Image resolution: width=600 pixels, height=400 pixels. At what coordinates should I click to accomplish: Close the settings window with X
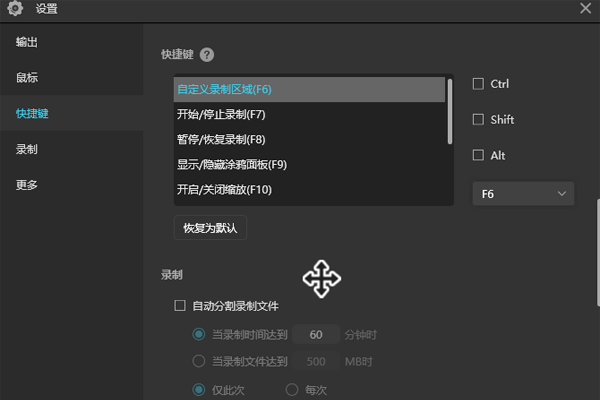[586, 8]
